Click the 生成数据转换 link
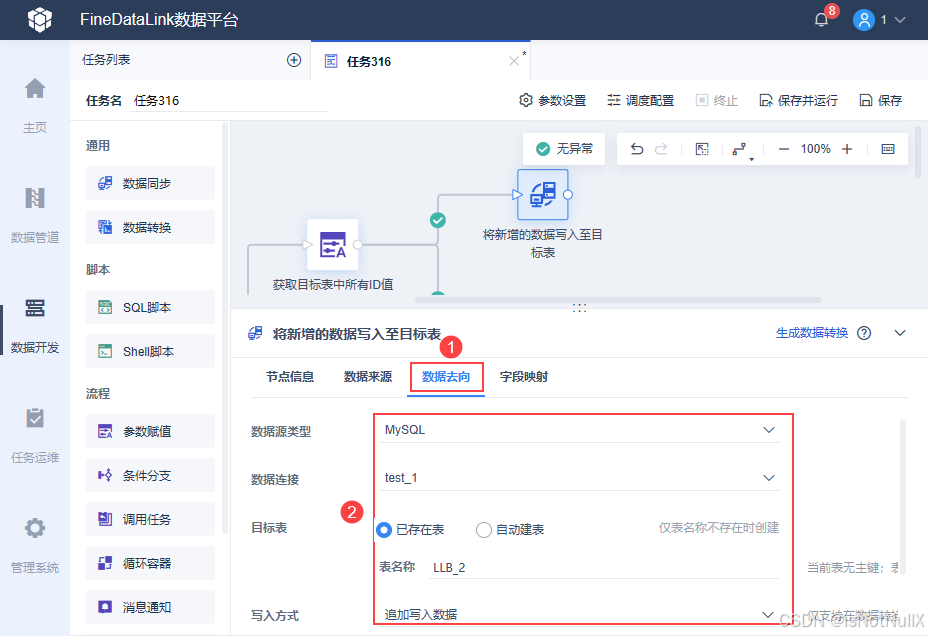 [x=811, y=333]
